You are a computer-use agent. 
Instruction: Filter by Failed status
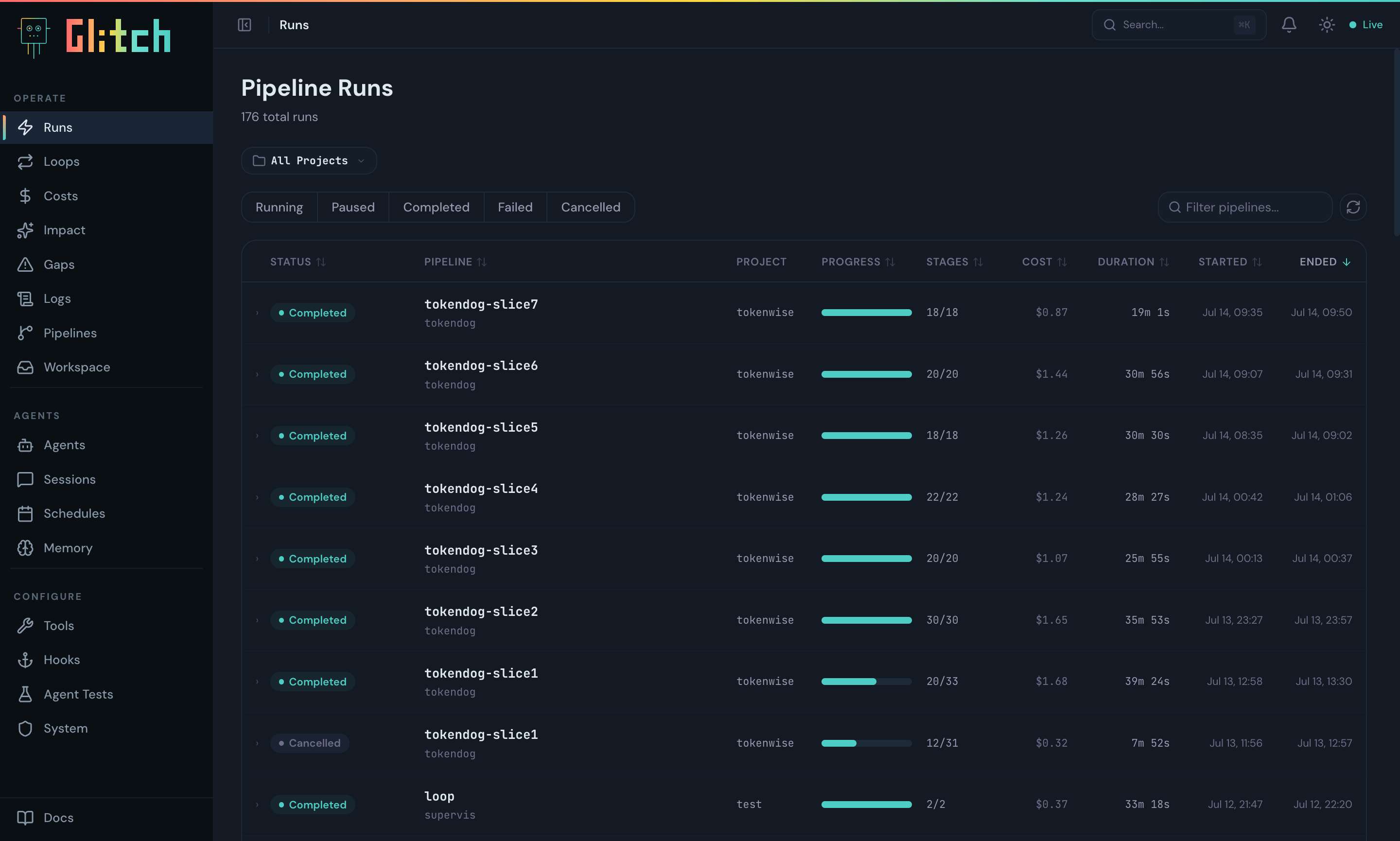(515, 208)
